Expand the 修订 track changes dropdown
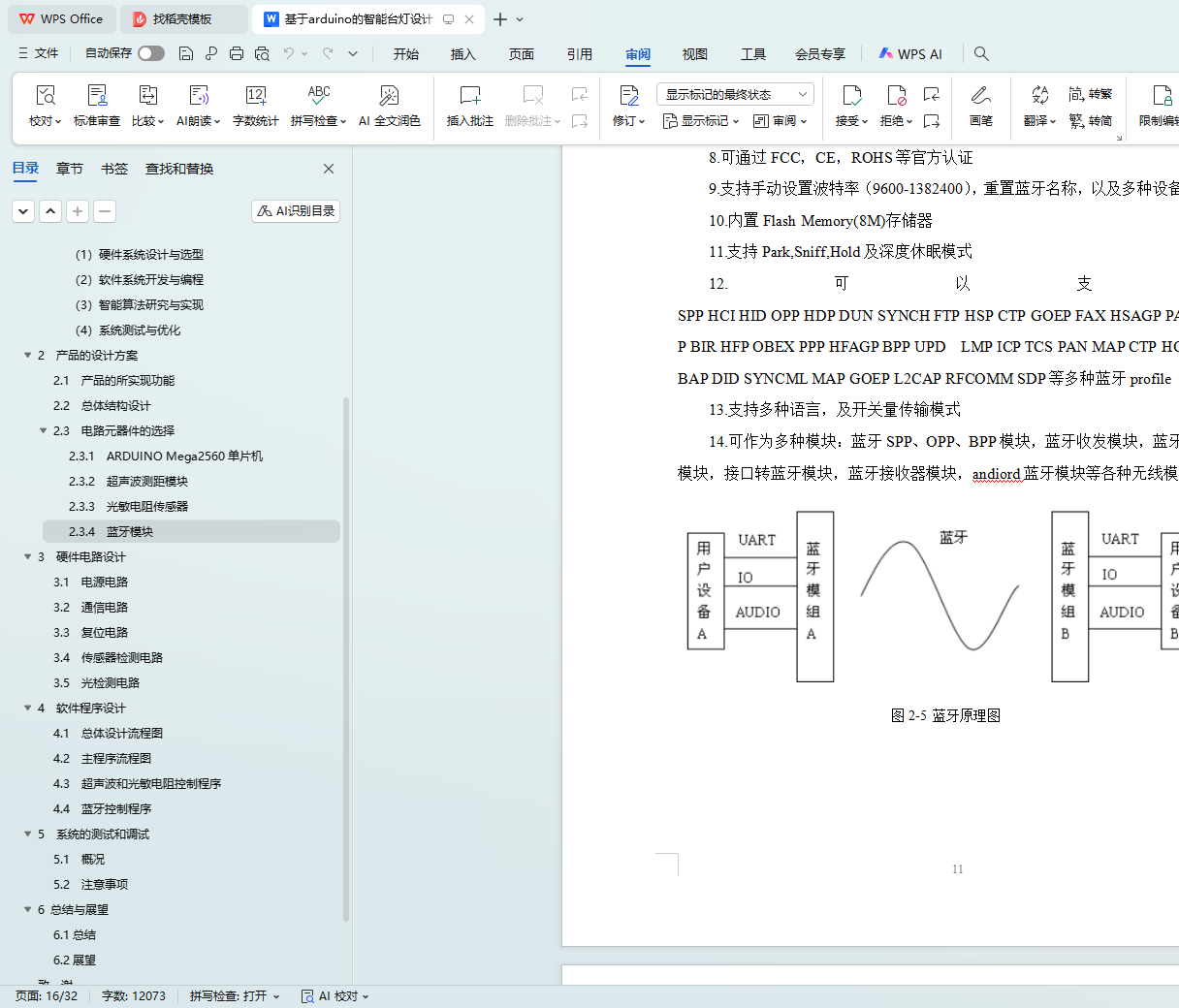This screenshot has height=1008, width=1179. (628, 121)
